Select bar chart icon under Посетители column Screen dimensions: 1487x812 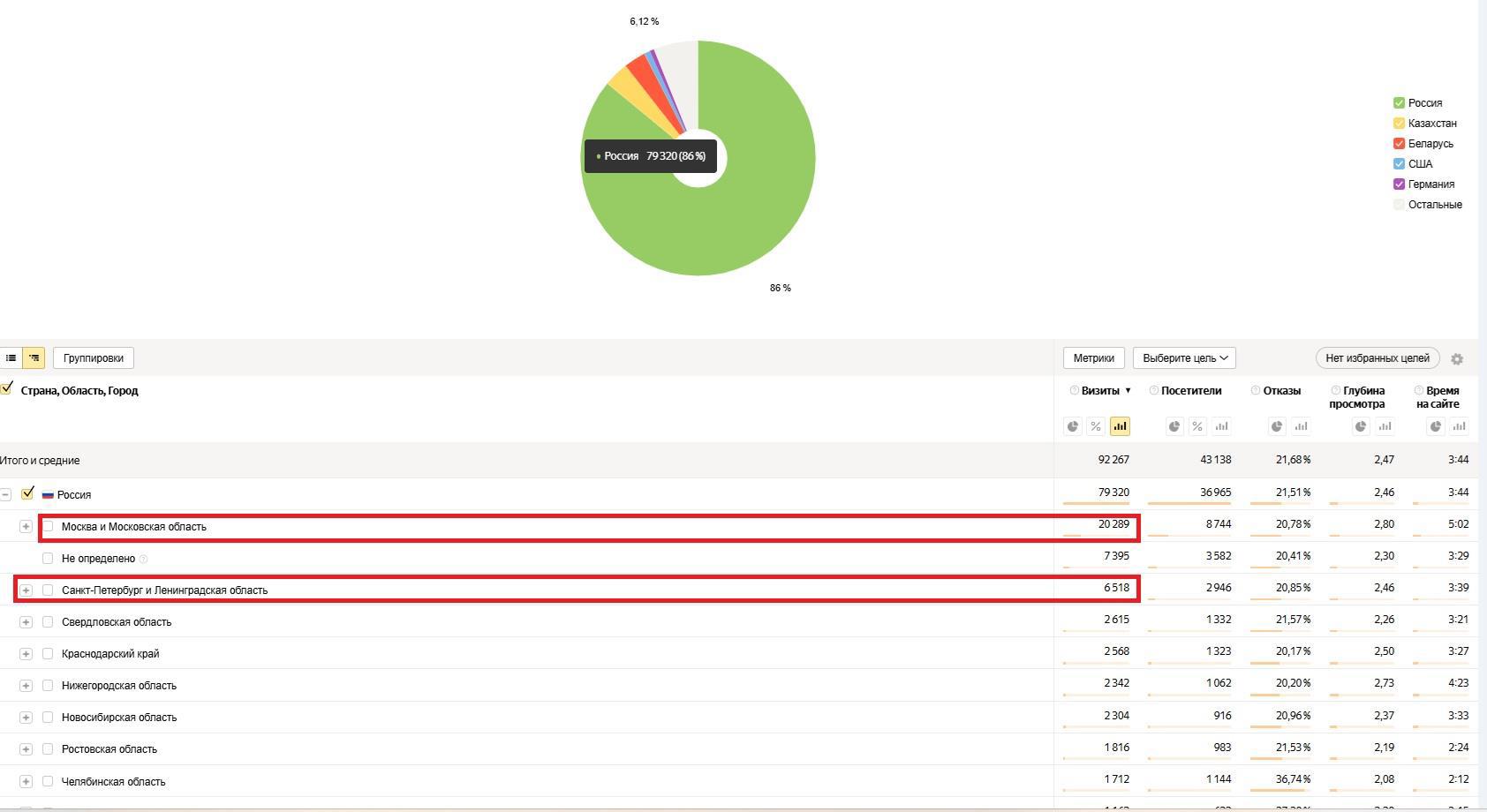(1221, 426)
